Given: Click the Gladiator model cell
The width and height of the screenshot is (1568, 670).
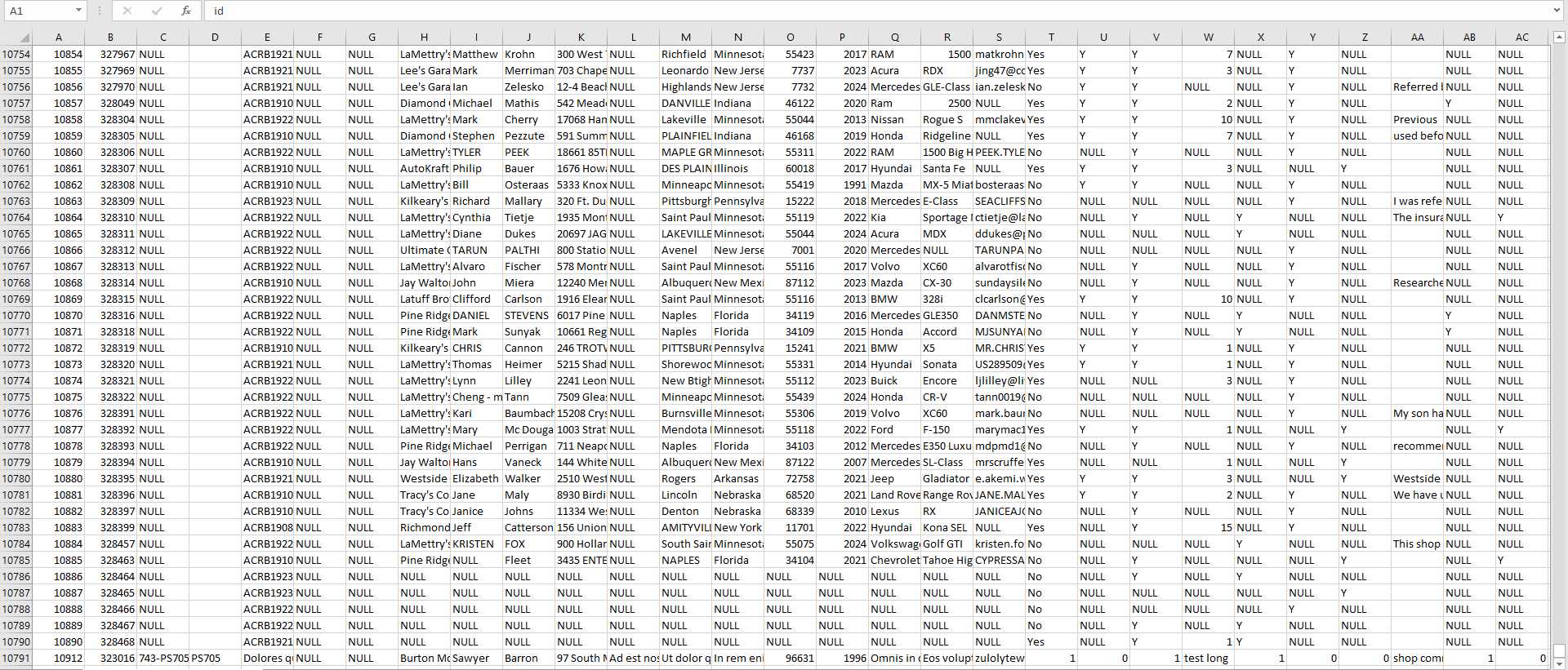Looking at the screenshot, I should click(x=947, y=478).
